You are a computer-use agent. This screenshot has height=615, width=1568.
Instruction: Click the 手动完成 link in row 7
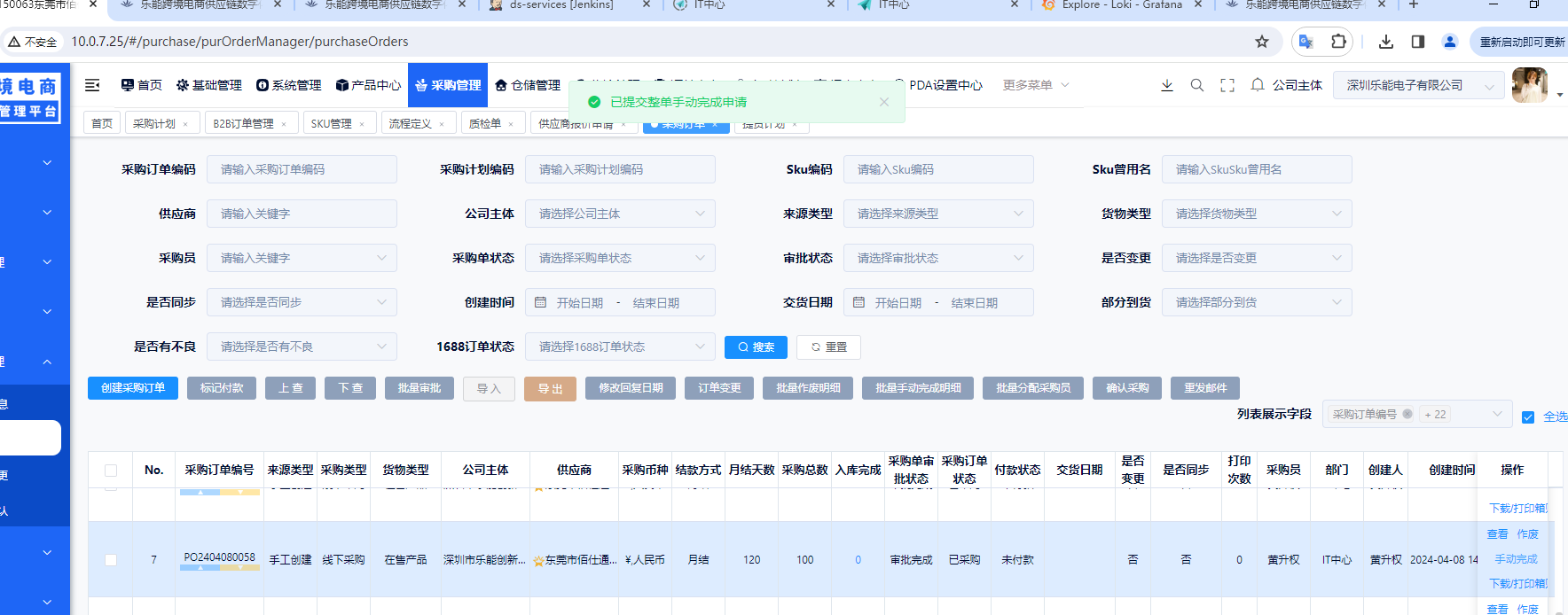(1516, 559)
